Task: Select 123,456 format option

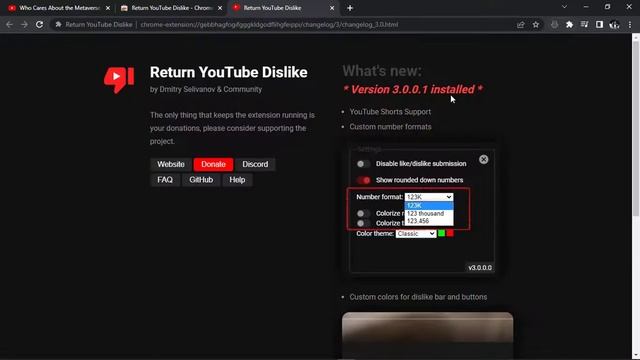Action: click(x=429, y=221)
